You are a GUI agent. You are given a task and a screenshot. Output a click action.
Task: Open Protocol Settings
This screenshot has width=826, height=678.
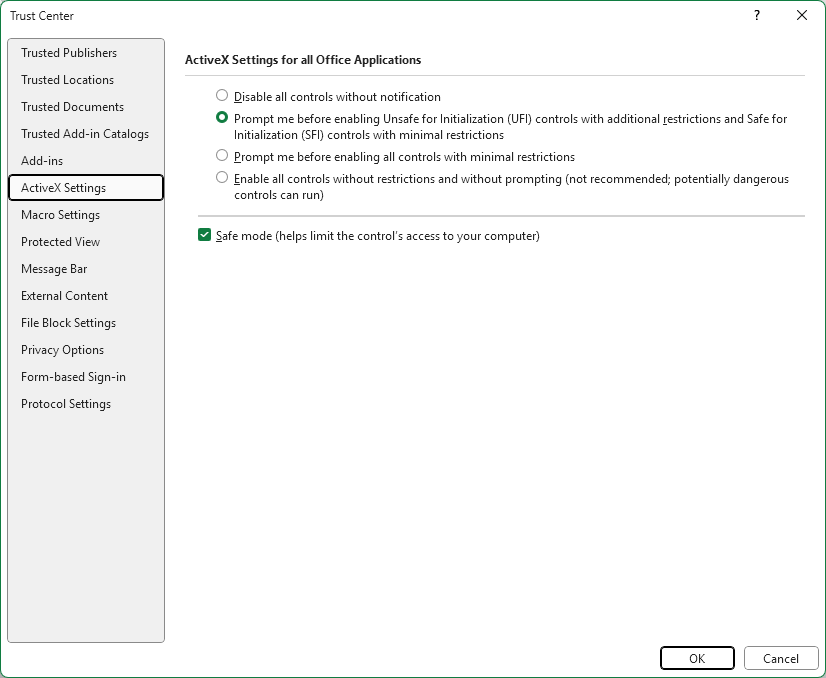click(65, 403)
